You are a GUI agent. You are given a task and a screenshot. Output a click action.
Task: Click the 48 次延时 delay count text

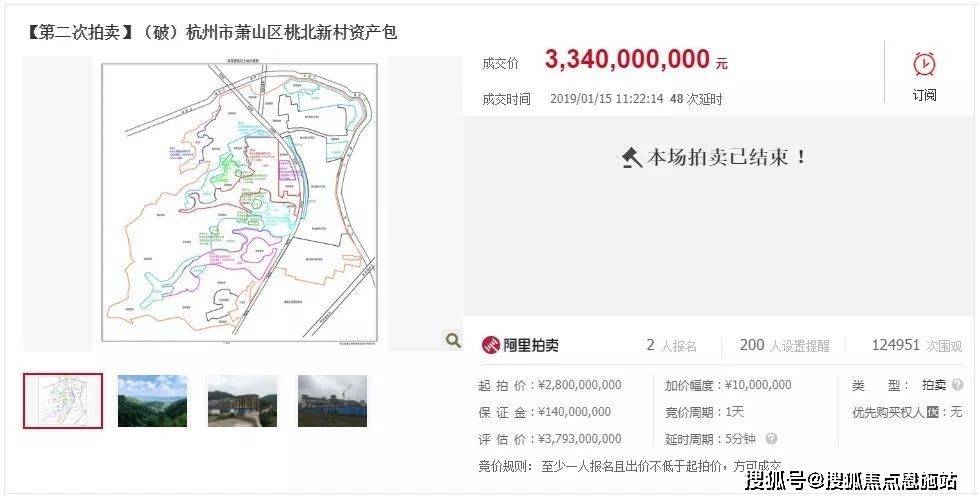point(696,99)
